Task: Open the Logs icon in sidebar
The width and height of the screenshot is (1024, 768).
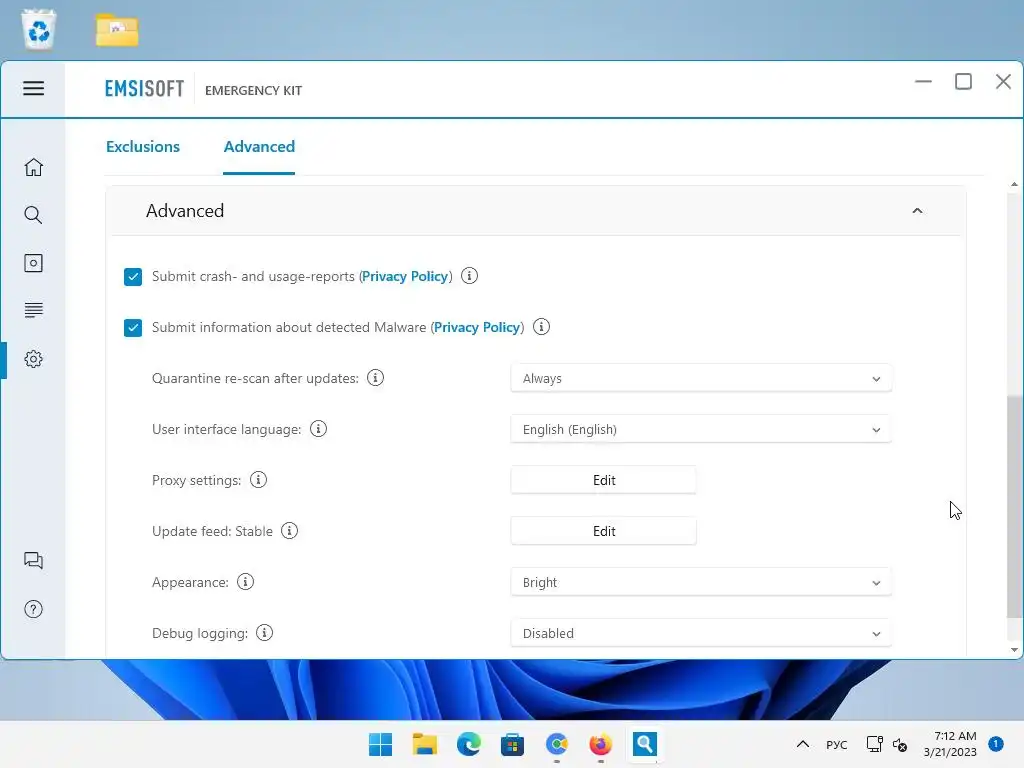Action: pyautogui.click(x=33, y=310)
